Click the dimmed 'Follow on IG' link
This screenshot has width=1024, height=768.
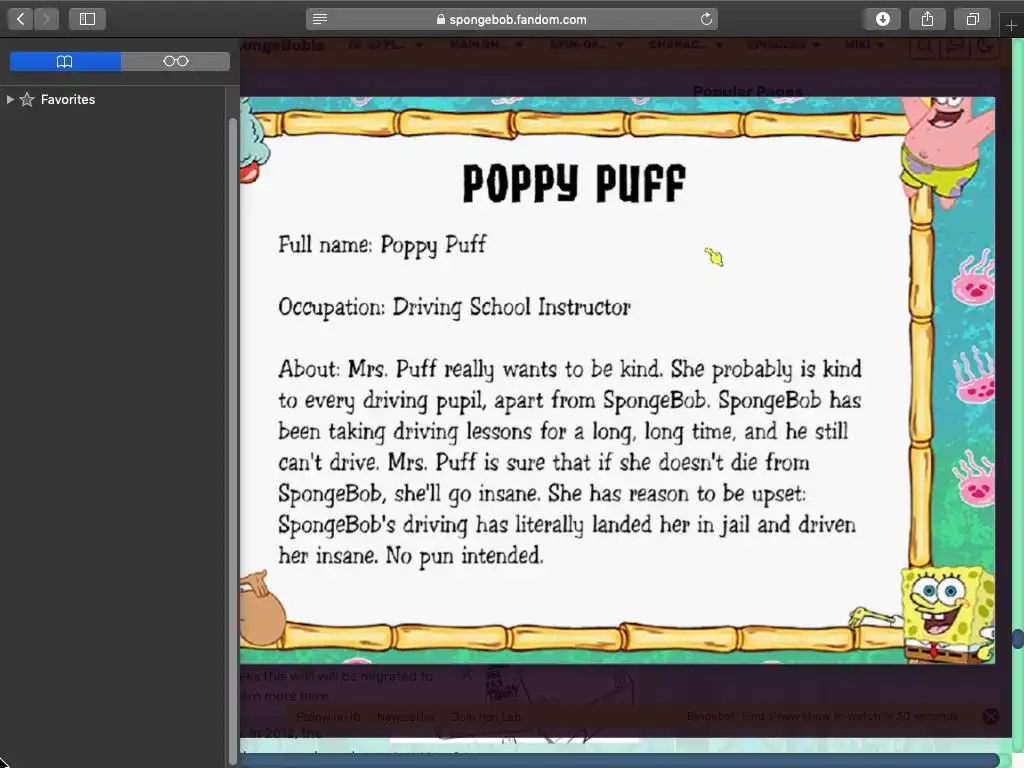pos(328,716)
